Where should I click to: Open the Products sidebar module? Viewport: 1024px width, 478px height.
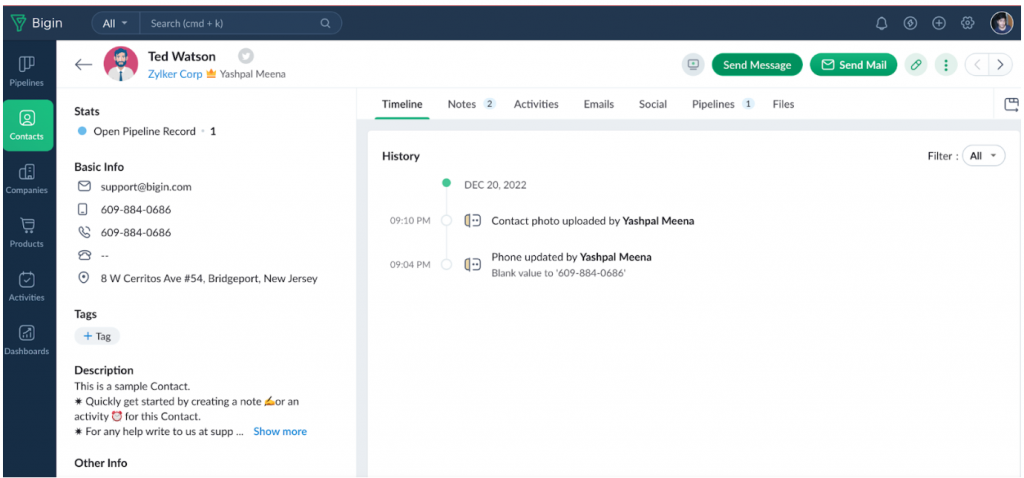point(27,232)
